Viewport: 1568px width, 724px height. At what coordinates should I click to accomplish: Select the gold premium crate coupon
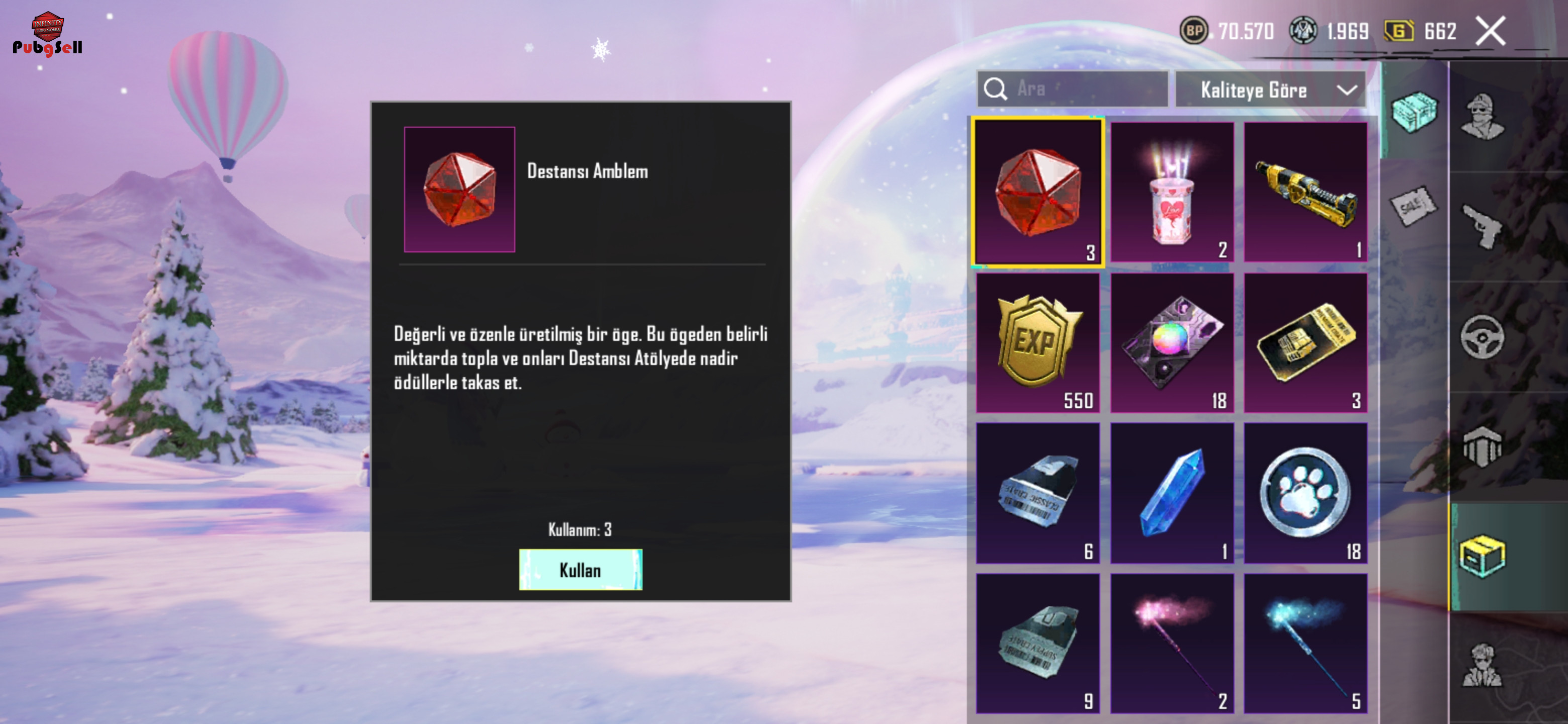(1306, 343)
